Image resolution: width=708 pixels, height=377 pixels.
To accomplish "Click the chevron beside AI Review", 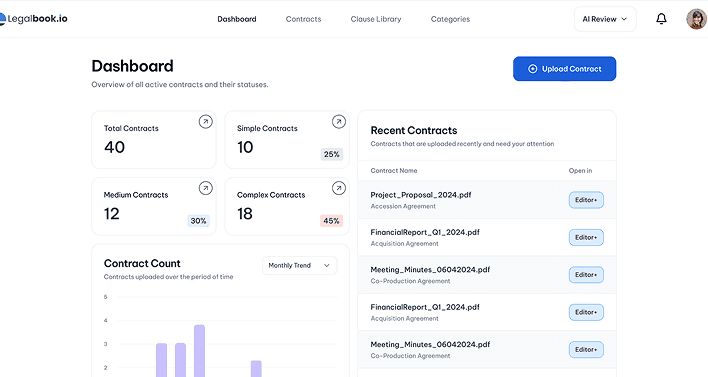I will [x=624, y=19].
